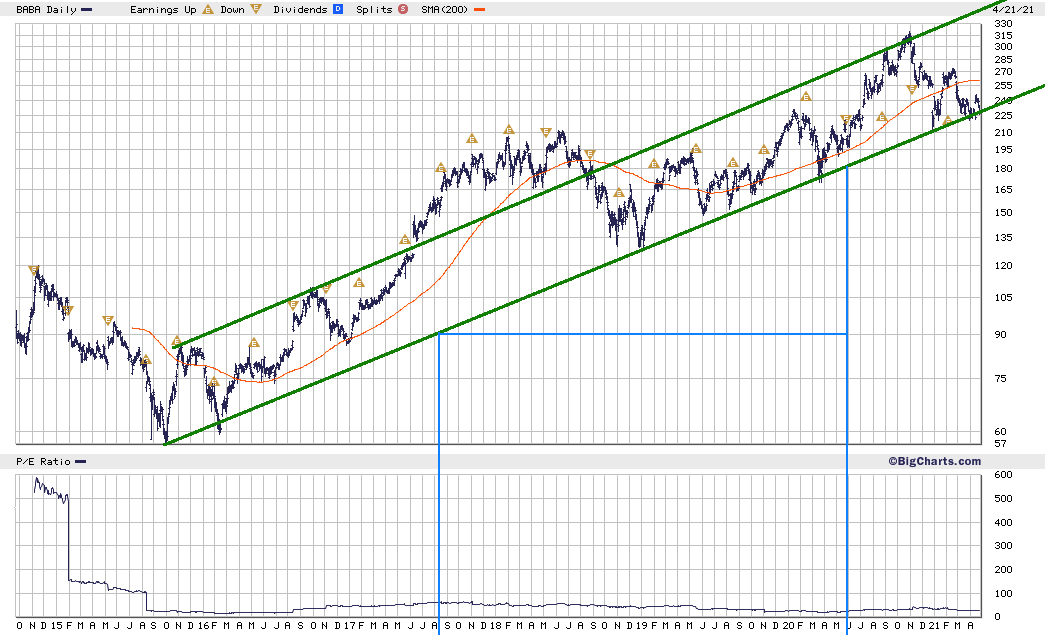The width and height of the screenshot is (1045, 635).
Task: Click the 135 price axis value
Action: point(1003,237)
